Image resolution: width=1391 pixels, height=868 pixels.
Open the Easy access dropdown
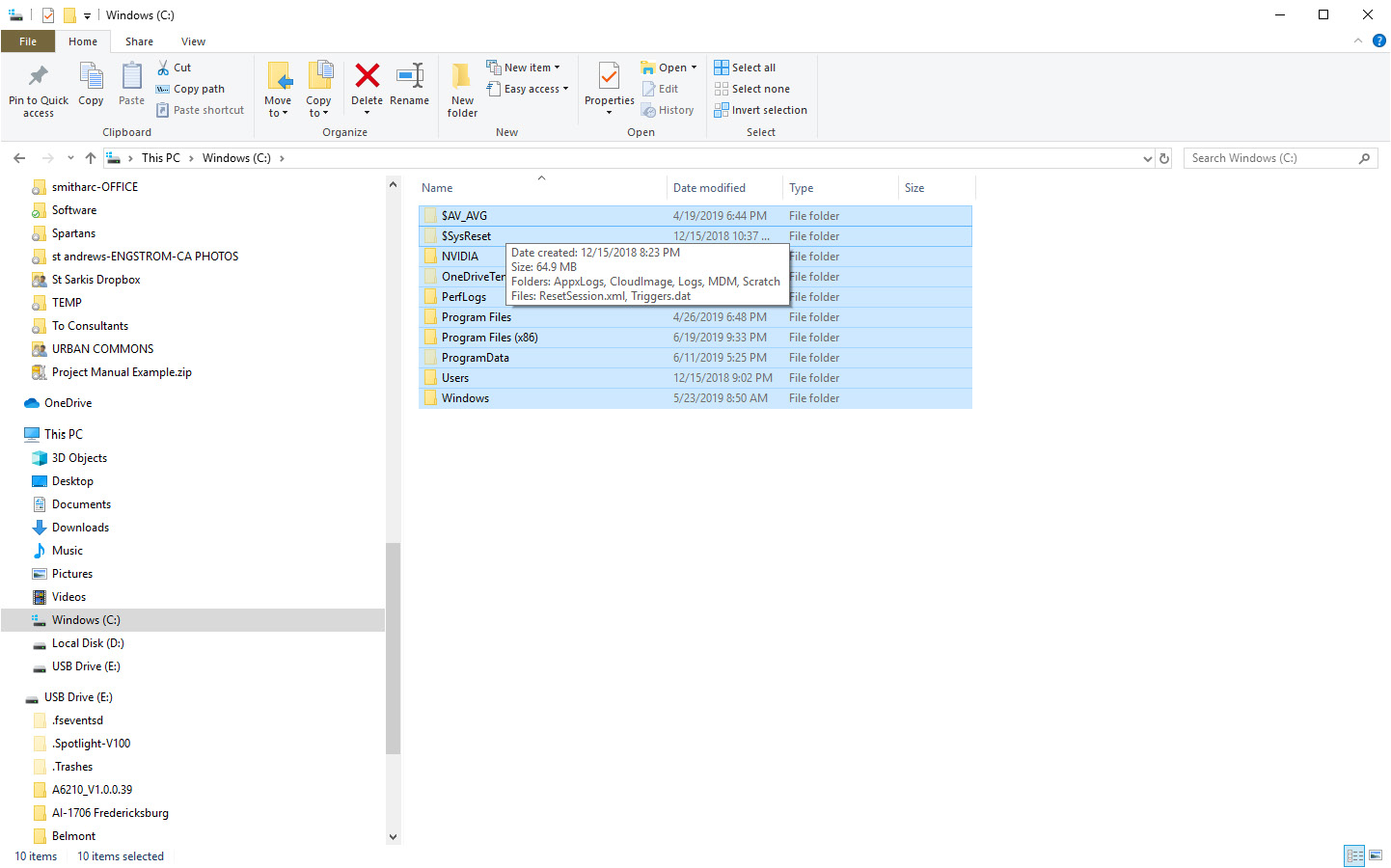coord(528,89)
